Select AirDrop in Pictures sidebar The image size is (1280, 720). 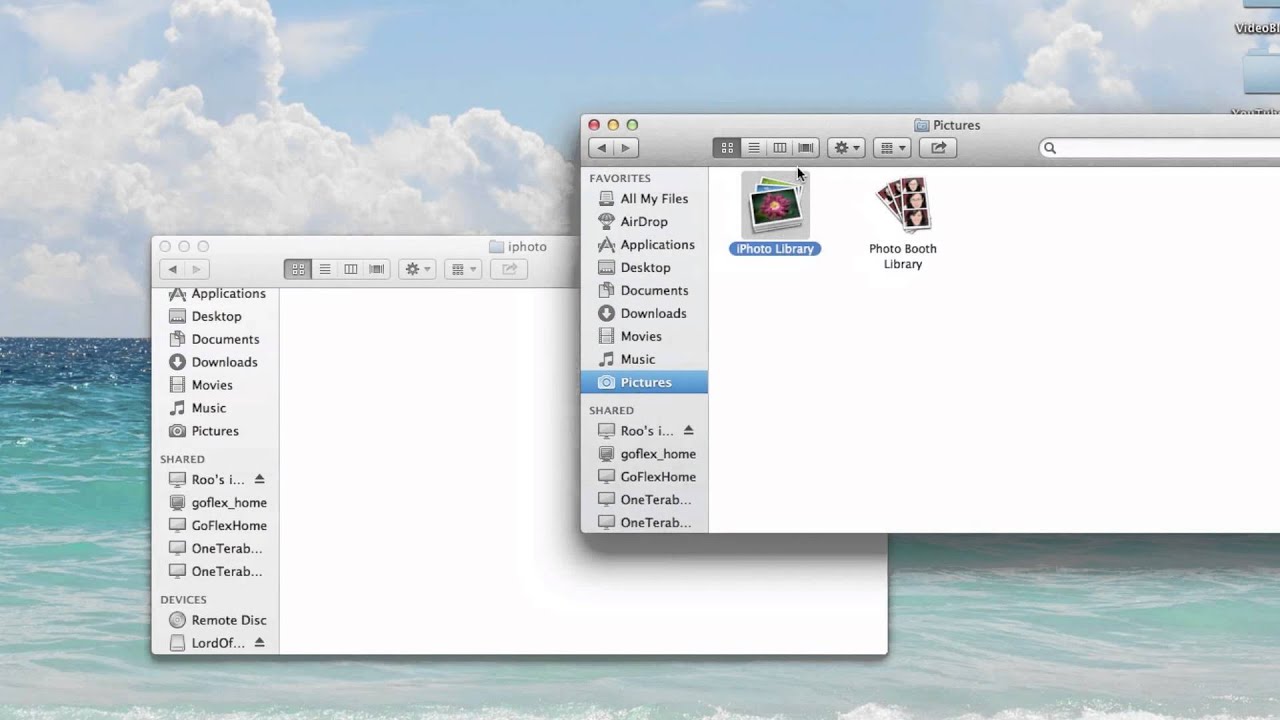pyautogui.click(x=644, y=222)
